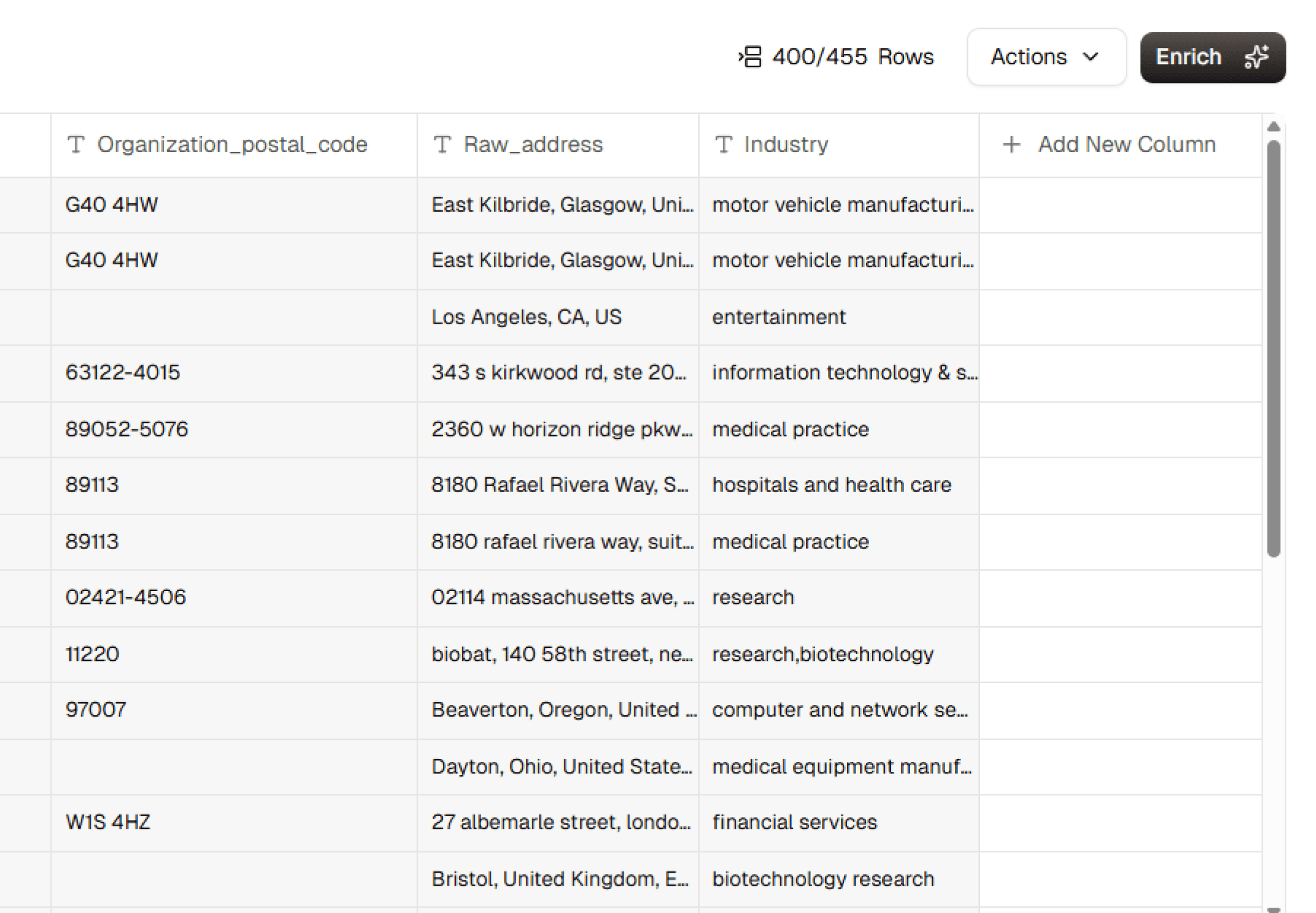
Task: Click the plus icon for new column
Action: 1011,144
